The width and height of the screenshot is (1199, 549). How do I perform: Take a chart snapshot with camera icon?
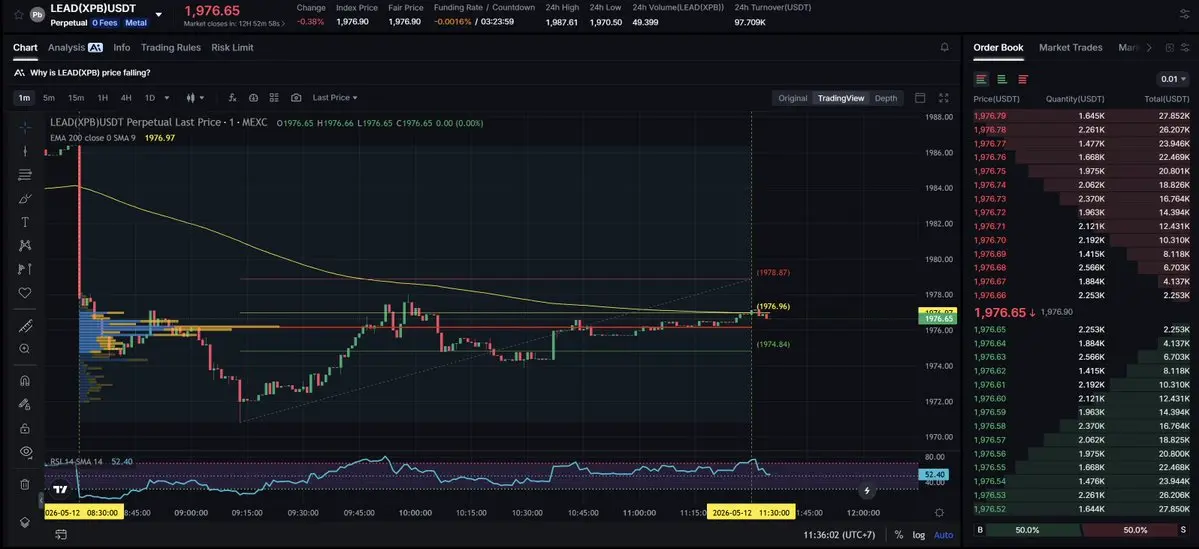pos(296,98)
